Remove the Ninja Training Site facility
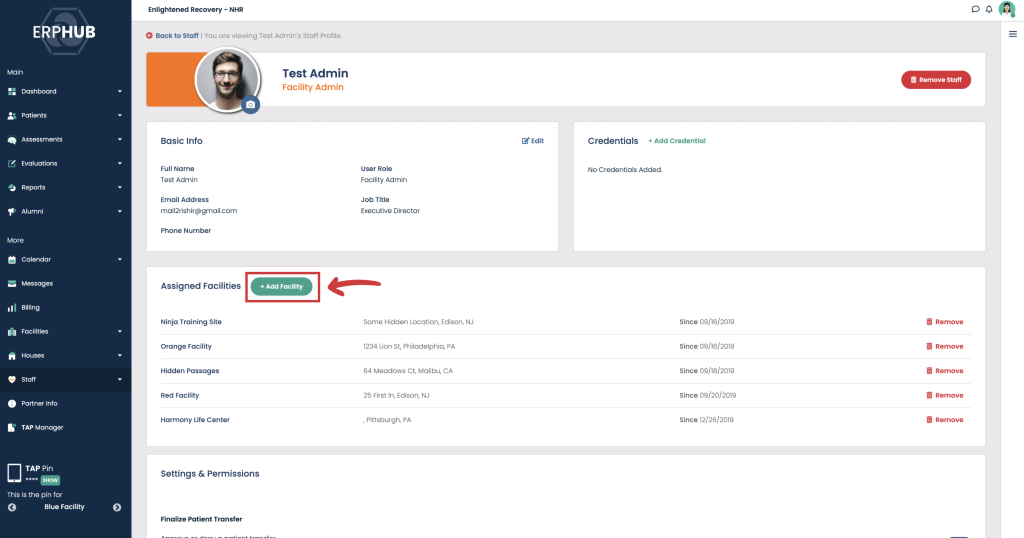1024x538 pixels. [x=945, y=322]
